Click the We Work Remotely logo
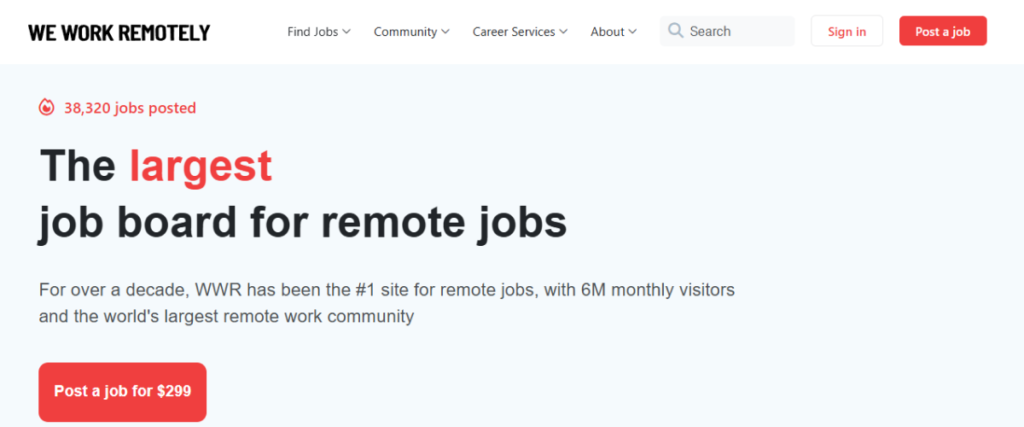The image size is (1024, 427). 119,32
